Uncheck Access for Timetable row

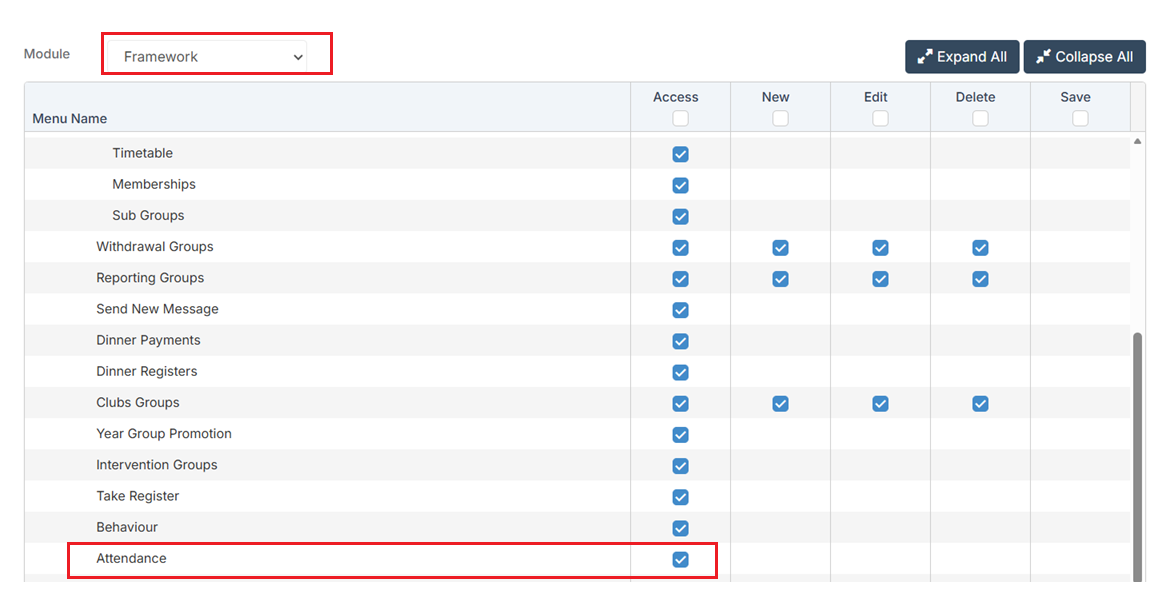[x=680, y=154]
